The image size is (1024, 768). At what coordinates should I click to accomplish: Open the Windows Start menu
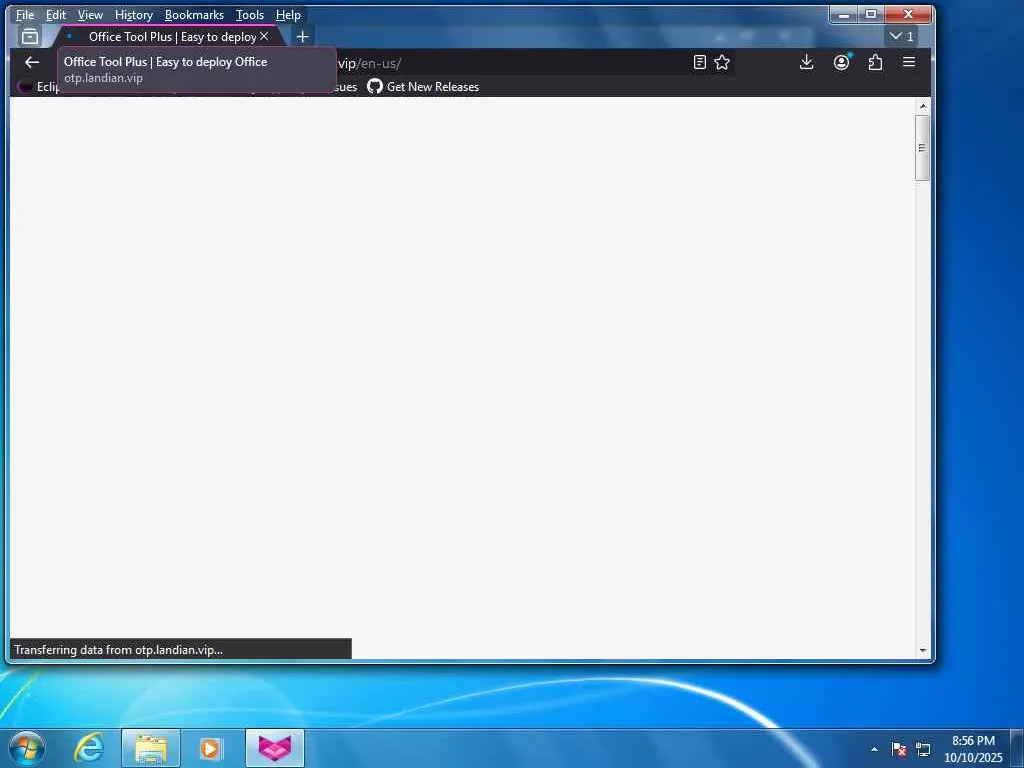[27, 748]
